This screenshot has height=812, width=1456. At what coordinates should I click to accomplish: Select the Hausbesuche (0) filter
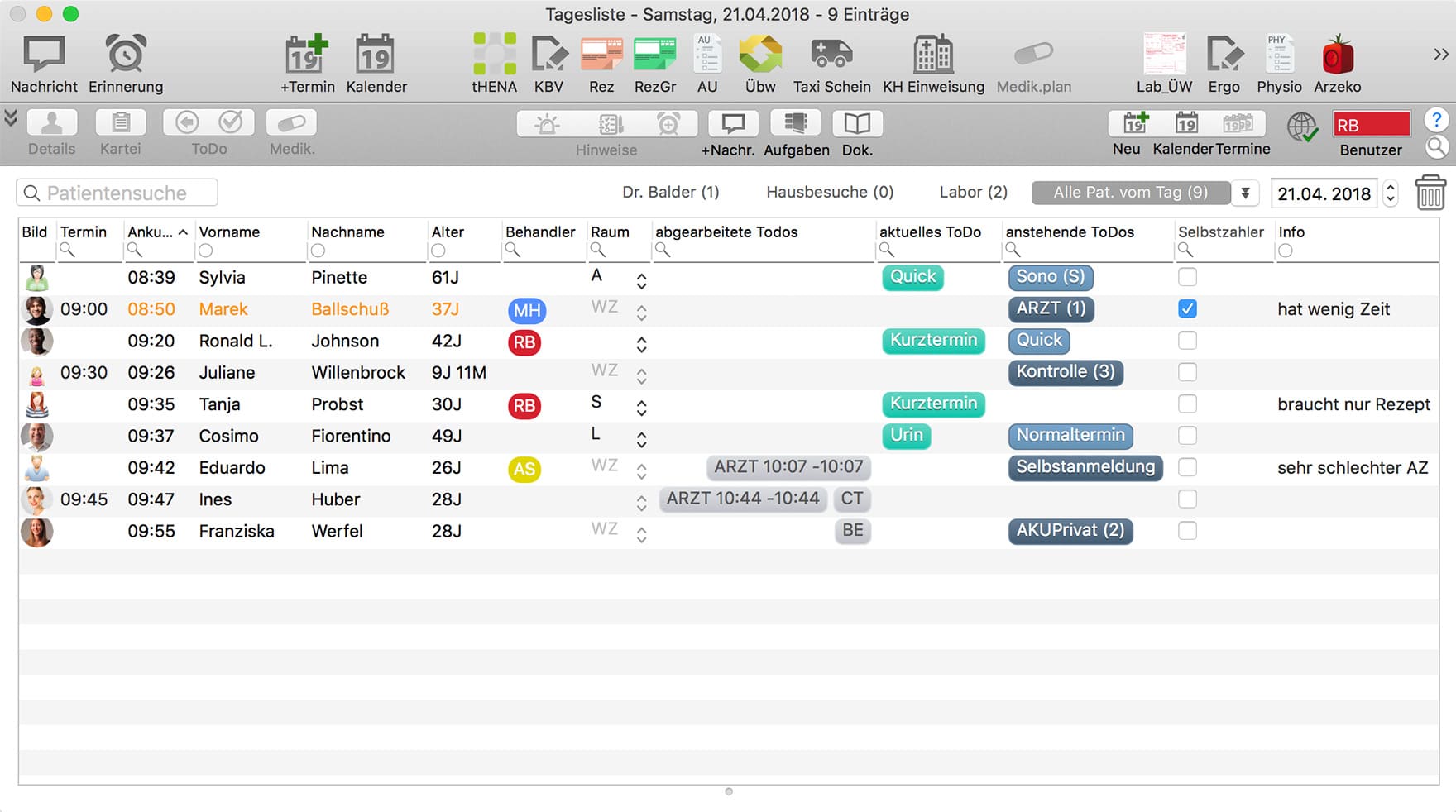click(x=830, y=192)
